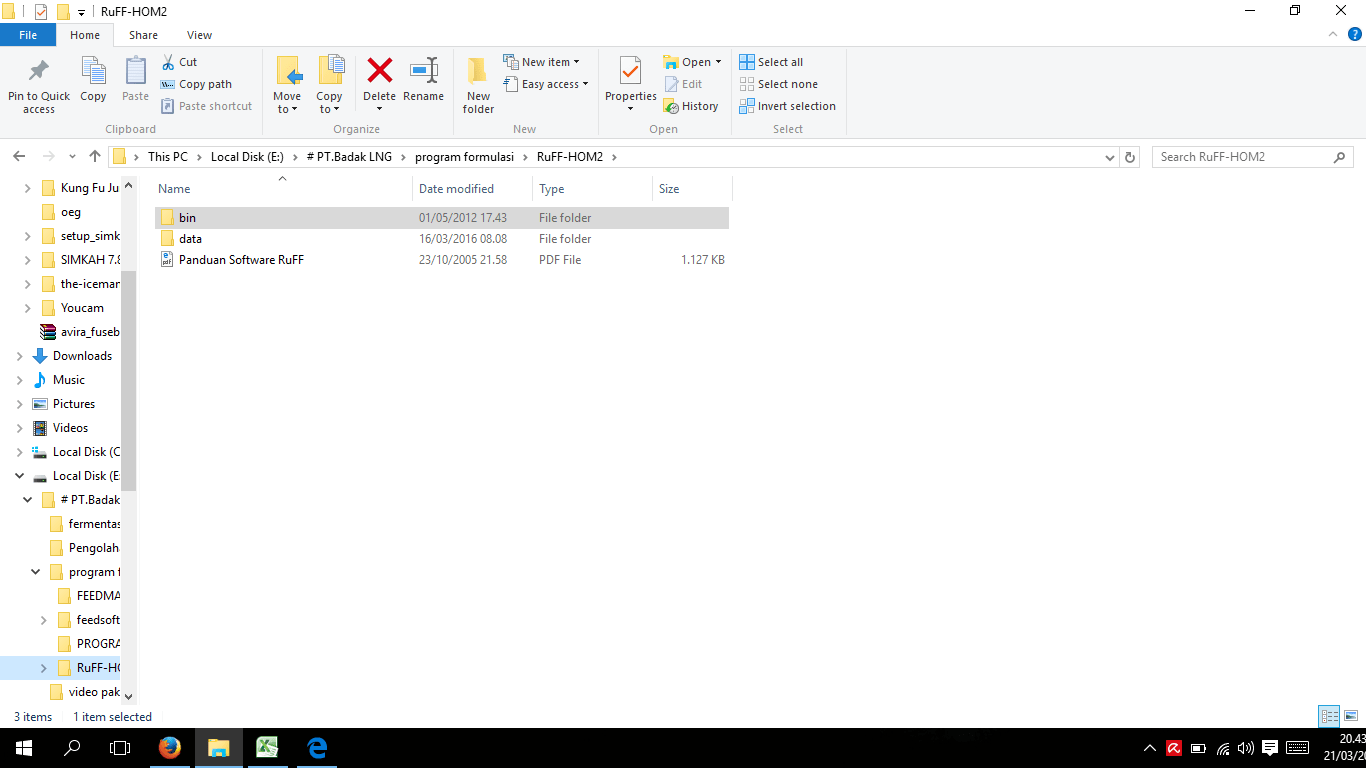Click the search RuFF-HOM2 input field
1366x768 pixels.
[x=1242, y=157]
